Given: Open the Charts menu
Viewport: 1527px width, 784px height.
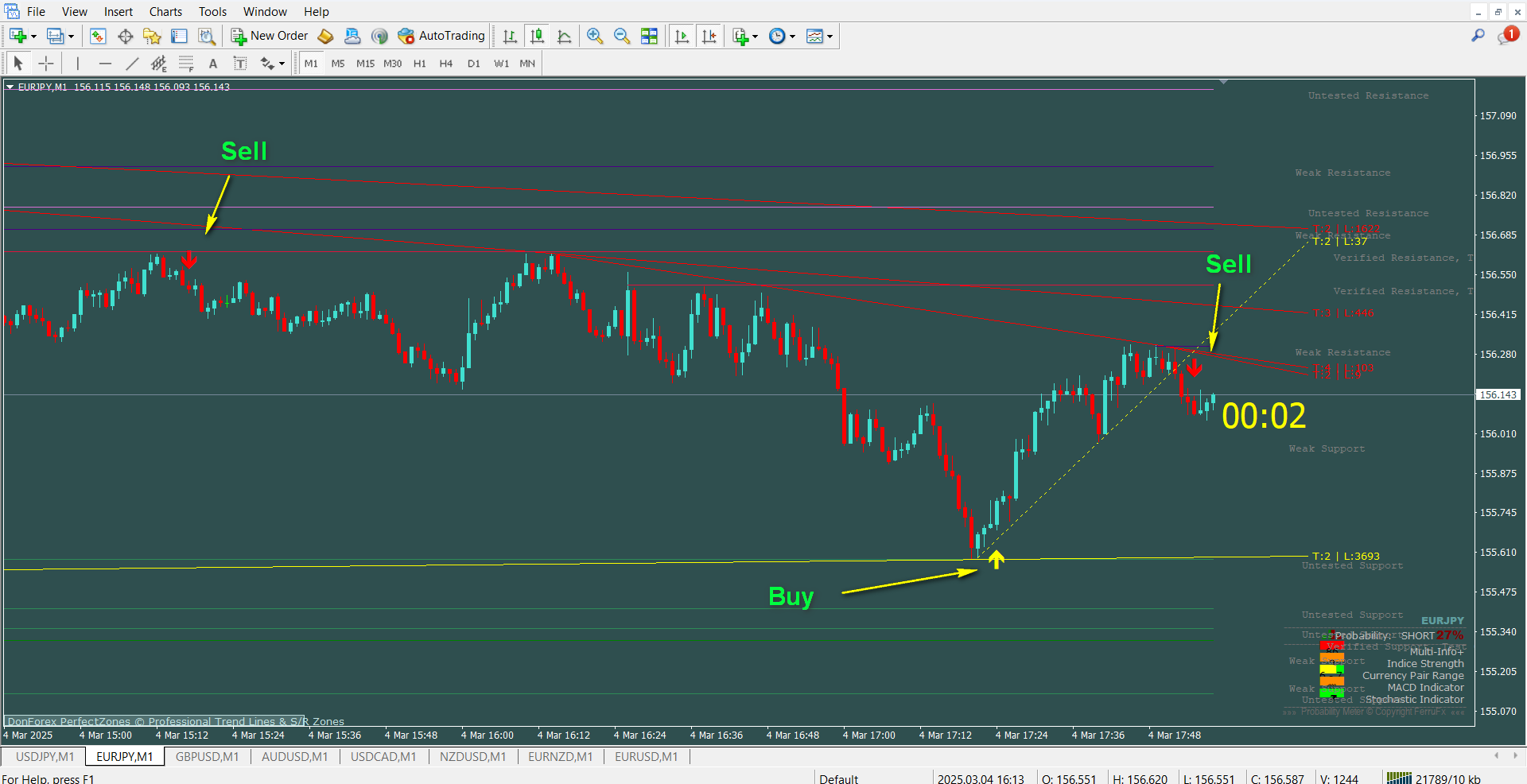Looking at the screenshot, I should [x=165, y=11].
